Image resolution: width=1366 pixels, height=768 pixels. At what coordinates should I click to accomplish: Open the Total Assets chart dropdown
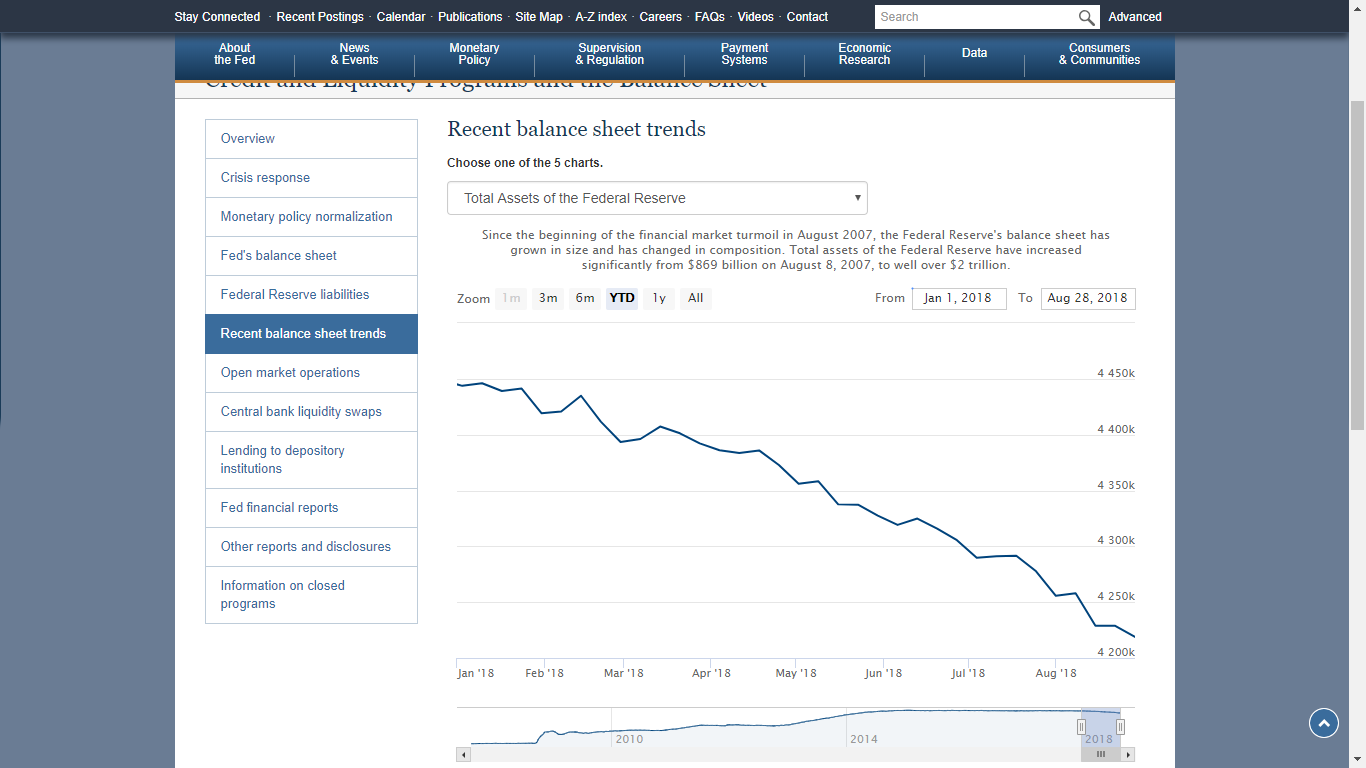click(x=657, y=198)
